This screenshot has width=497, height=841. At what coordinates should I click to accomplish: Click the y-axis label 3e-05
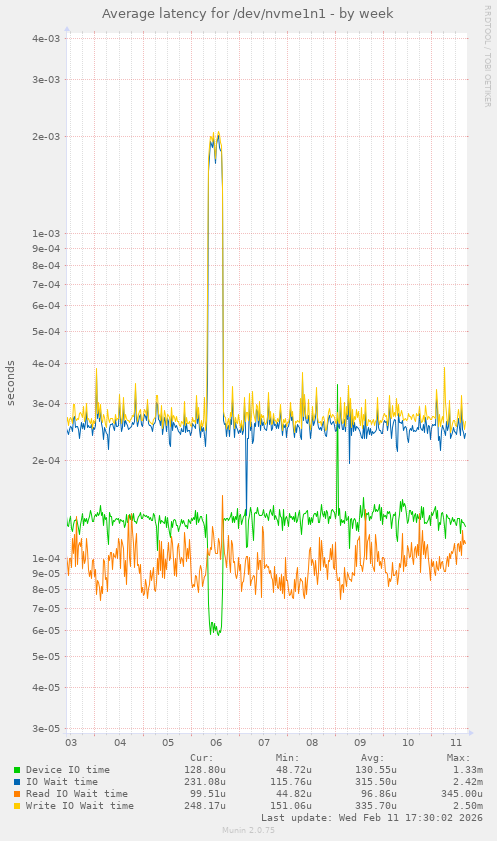pyautogui.click(x=46, y=728)
